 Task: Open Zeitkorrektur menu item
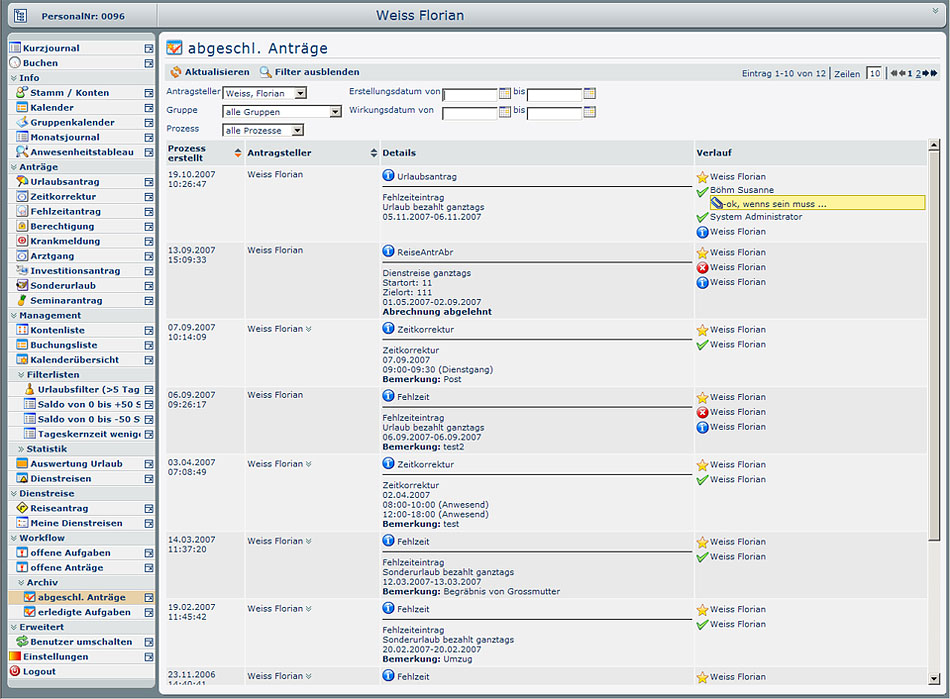63,197
